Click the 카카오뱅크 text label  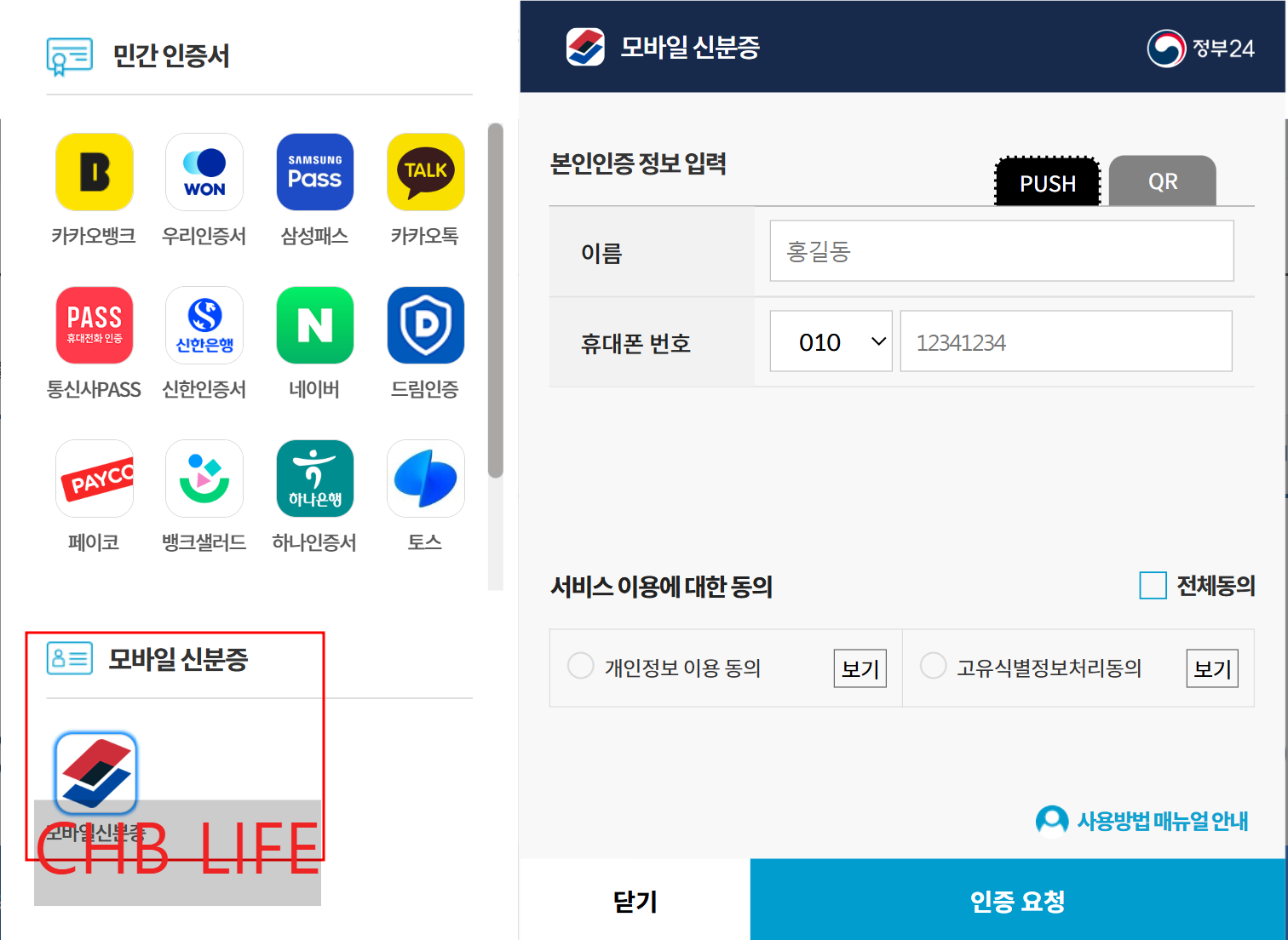tap(94, 236)
